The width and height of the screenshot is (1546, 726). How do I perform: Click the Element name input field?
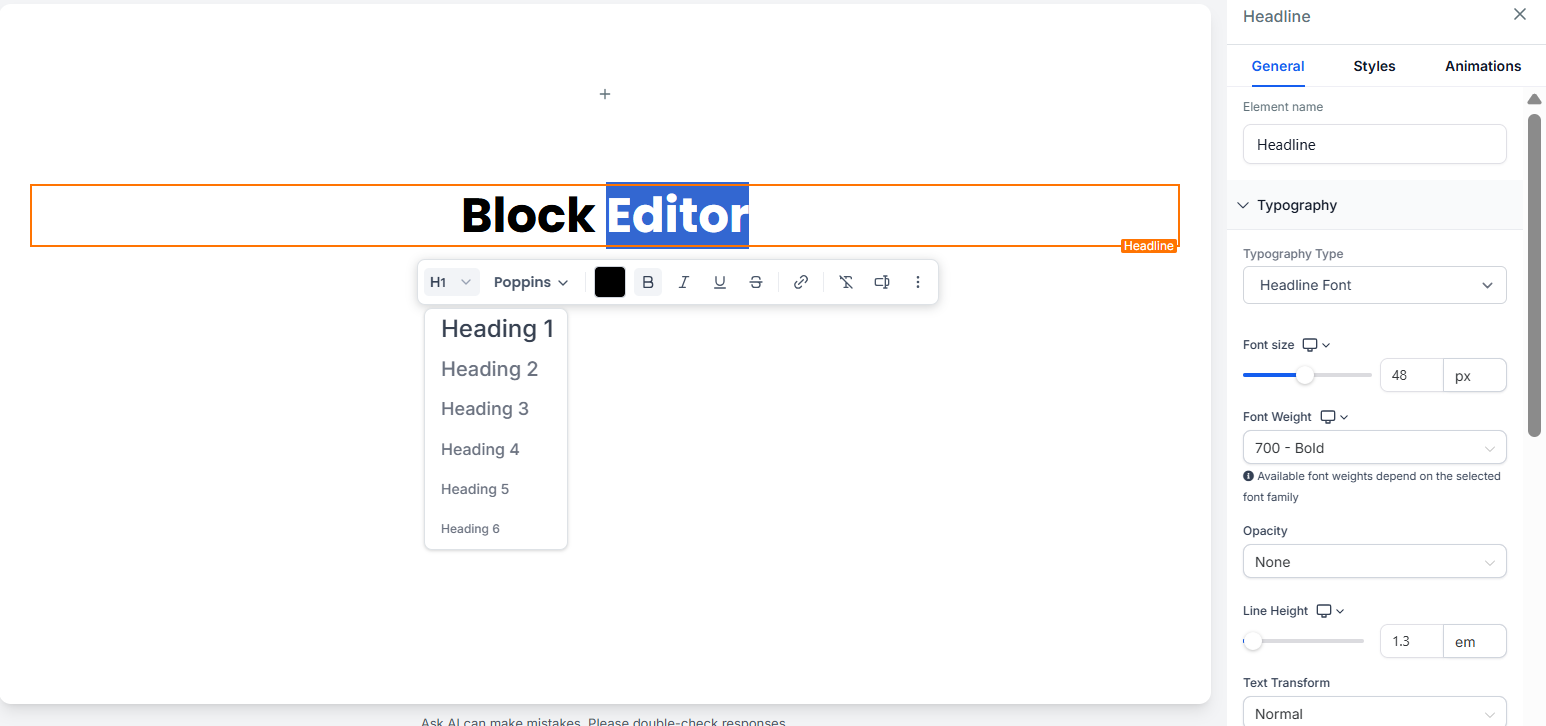1374,144
